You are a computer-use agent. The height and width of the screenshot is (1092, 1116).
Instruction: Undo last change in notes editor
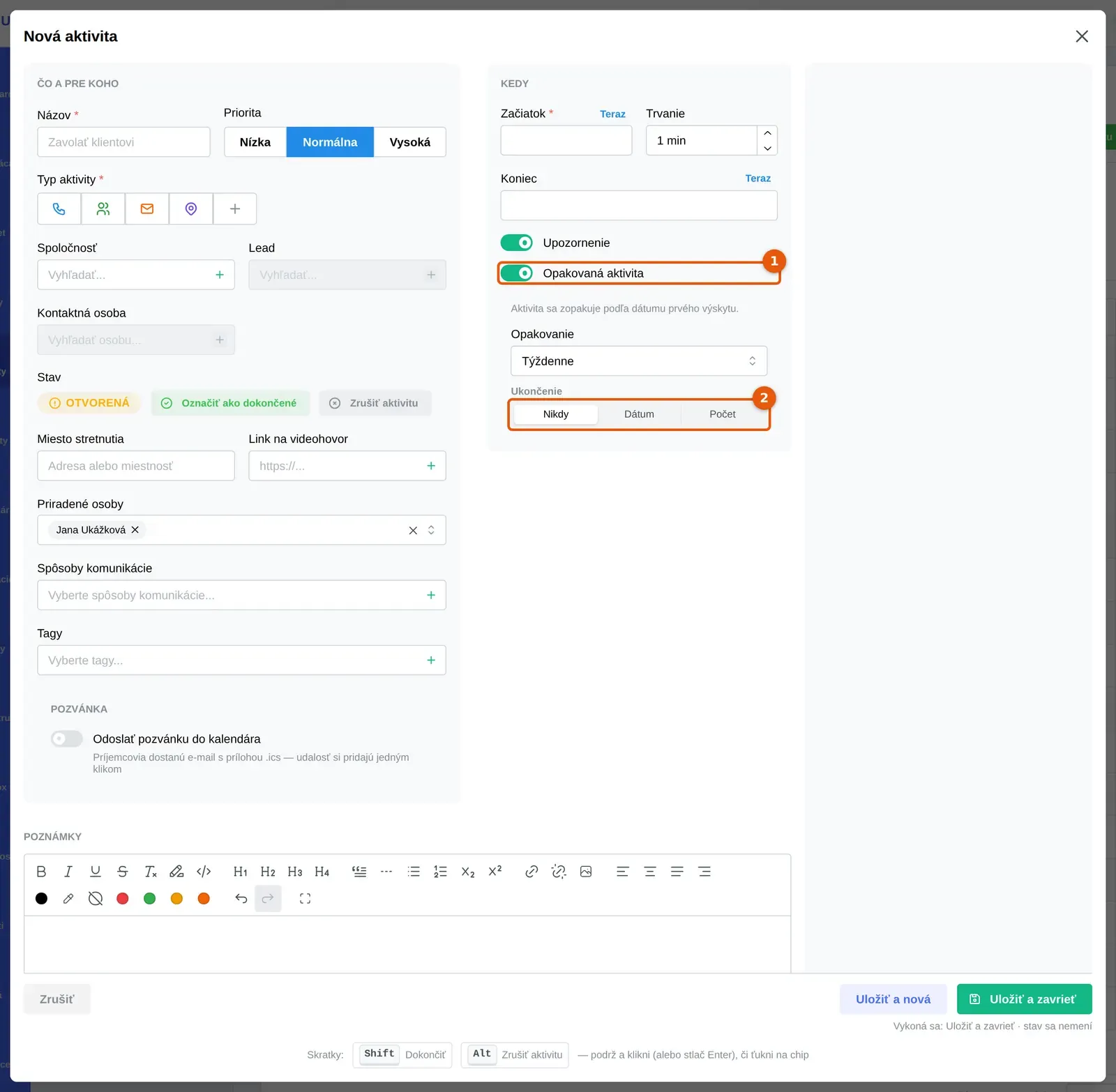(x=241, y=899)
